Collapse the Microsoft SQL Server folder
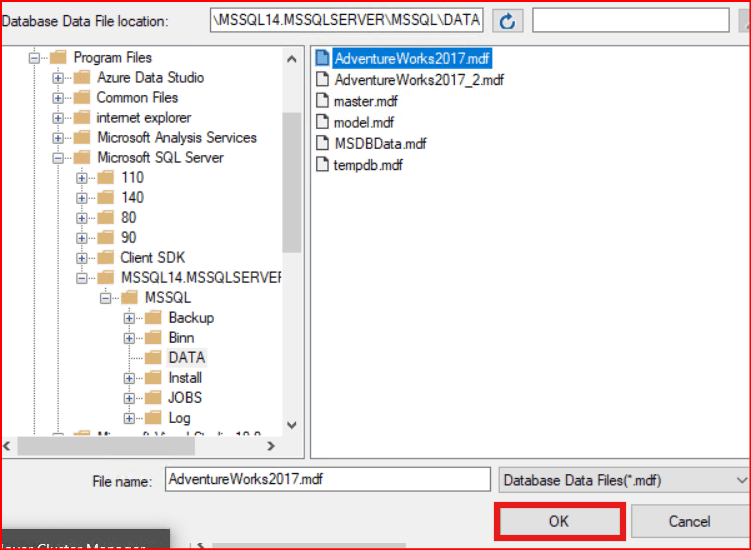751x550 pixels. pyautogui.click(x=58, y=158)
